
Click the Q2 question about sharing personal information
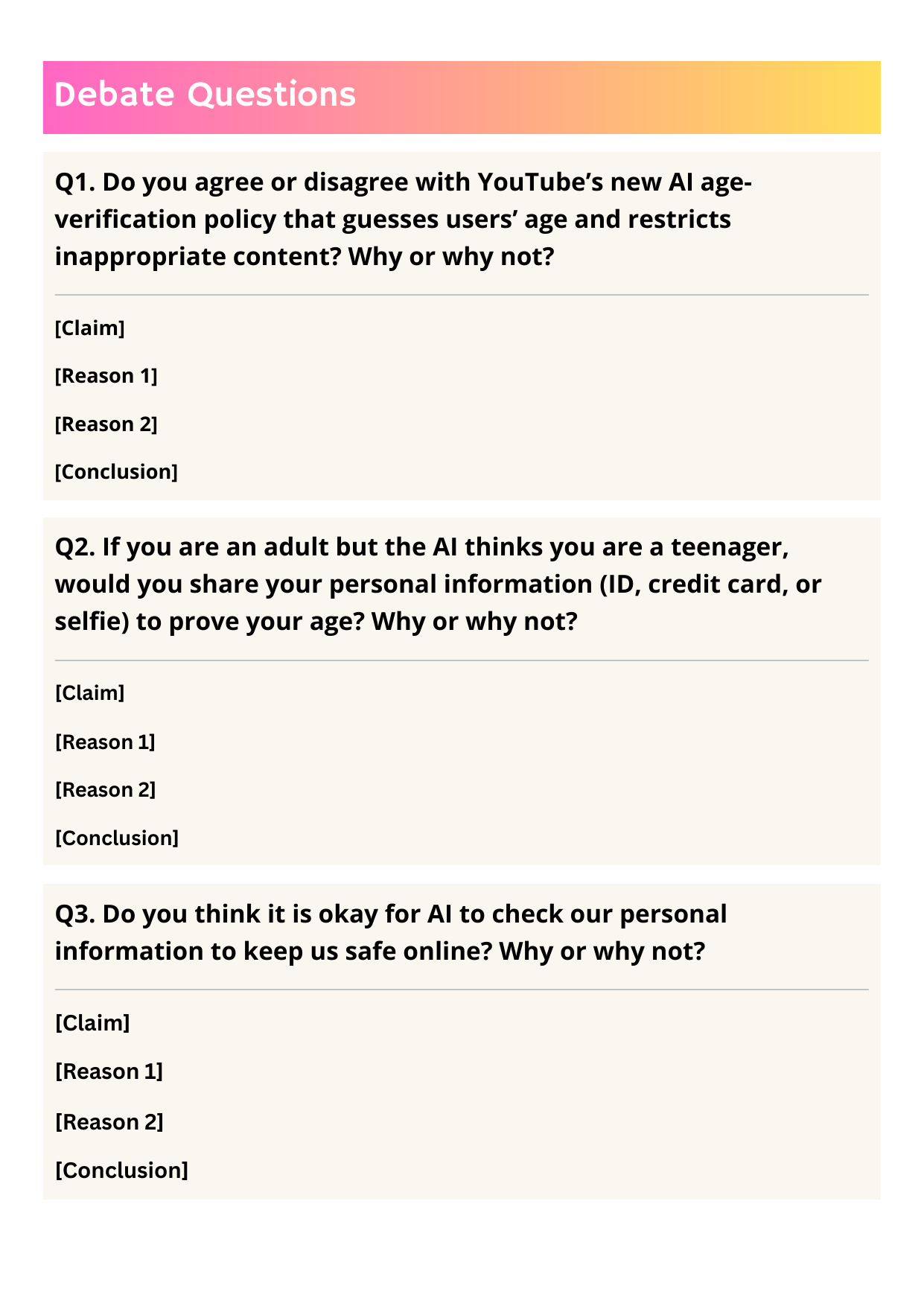tap(438, 584)
